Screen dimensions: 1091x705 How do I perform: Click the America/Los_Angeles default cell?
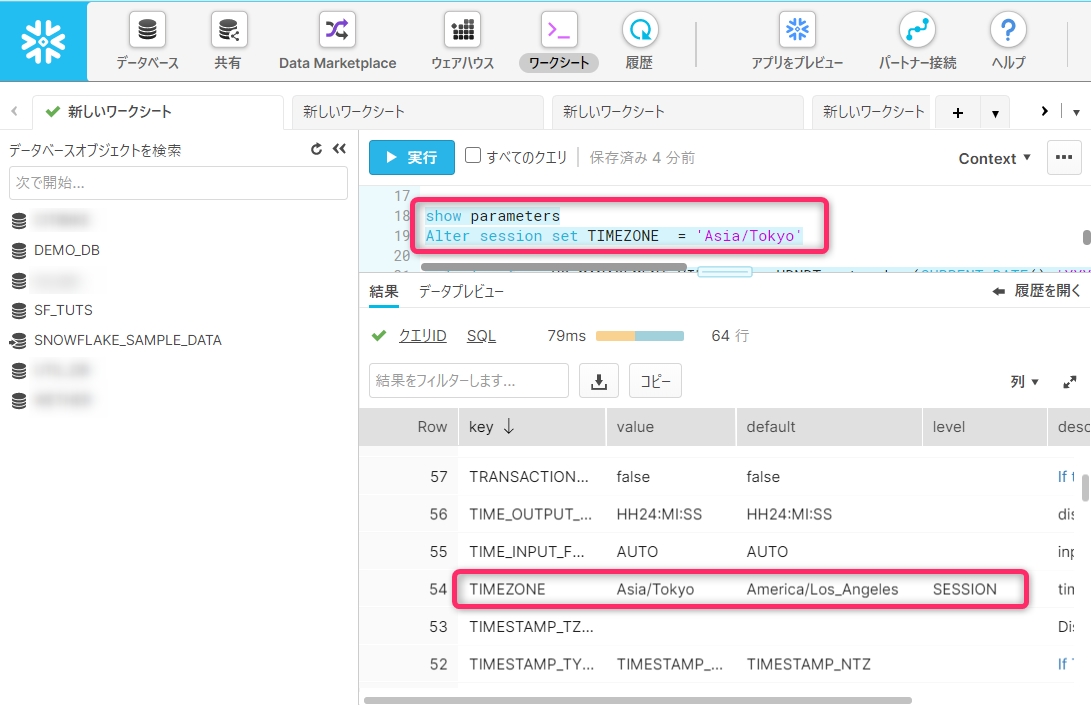click(x=822, y=589)
